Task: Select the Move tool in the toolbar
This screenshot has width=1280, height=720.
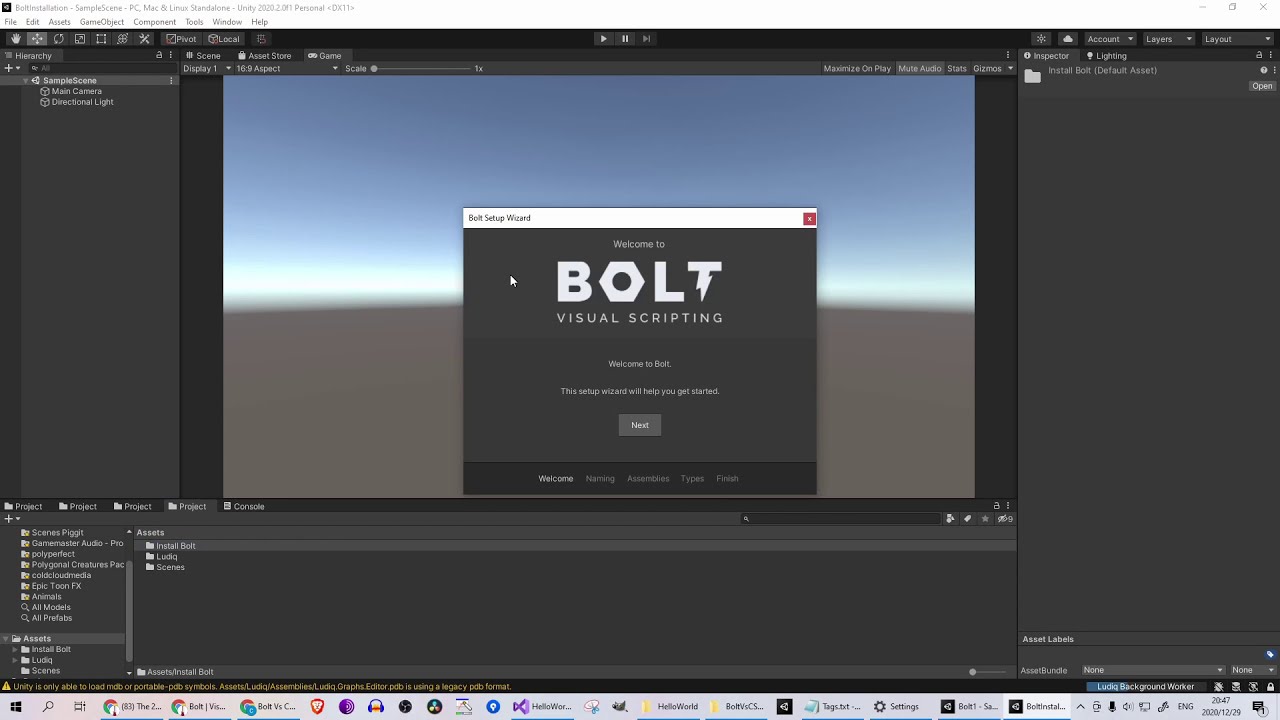Action: [37, 39]
